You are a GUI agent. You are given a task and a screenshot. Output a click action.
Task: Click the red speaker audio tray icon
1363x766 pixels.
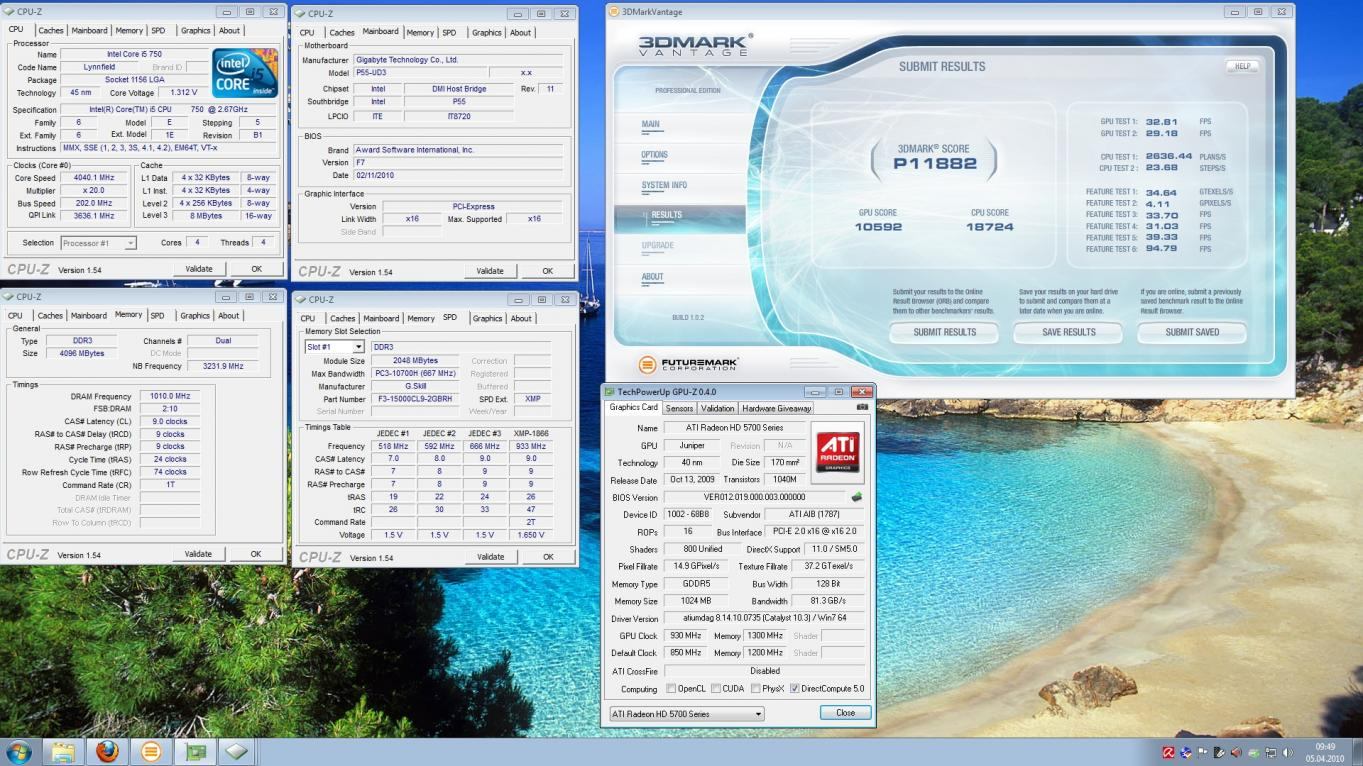click(1235, 752)
